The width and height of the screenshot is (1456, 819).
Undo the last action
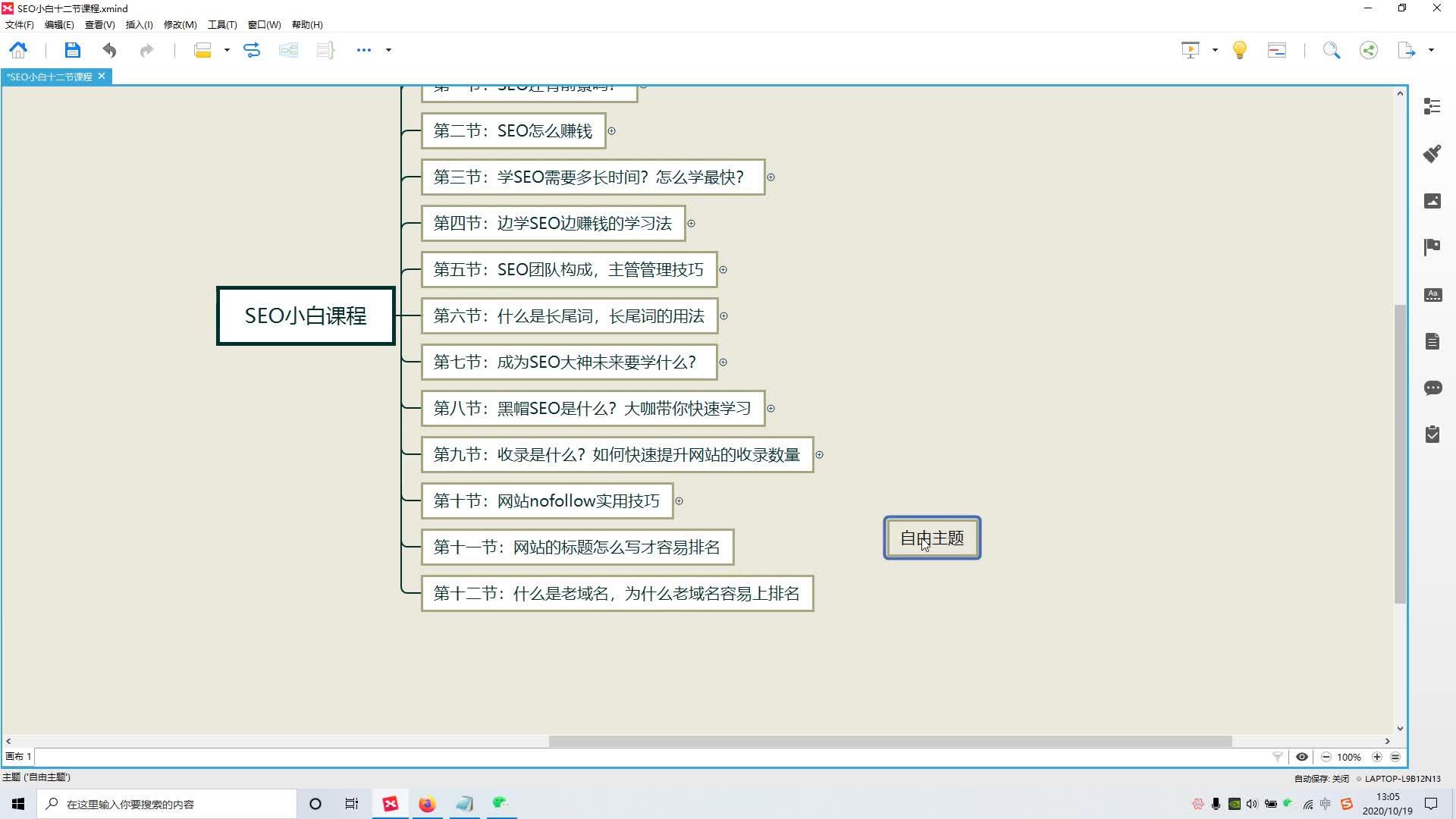pyautogui.click(x=109, y=50)
